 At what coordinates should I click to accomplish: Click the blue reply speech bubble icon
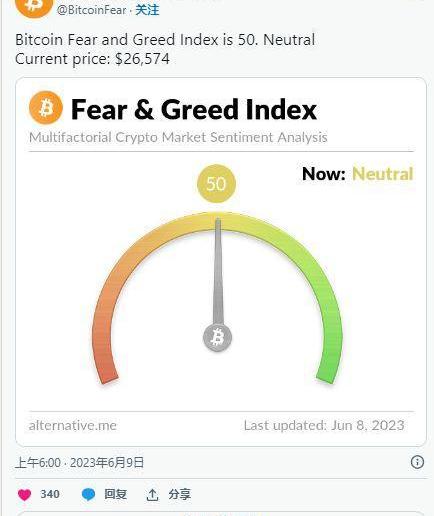pyautogui.click(x=88, y=495)
